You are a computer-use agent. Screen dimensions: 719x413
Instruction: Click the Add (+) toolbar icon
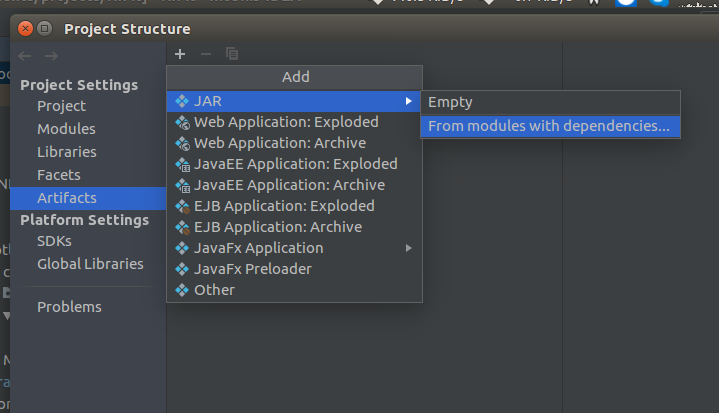tap(180, 54)
